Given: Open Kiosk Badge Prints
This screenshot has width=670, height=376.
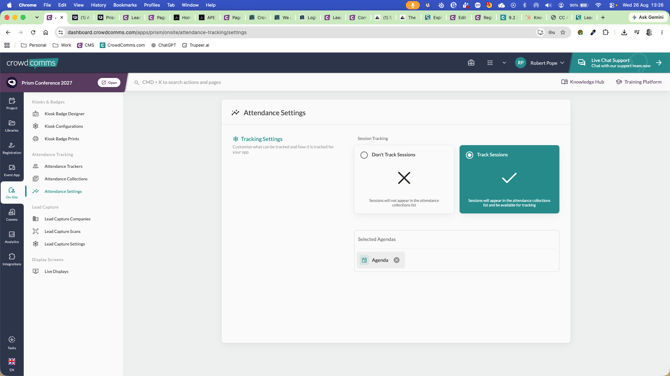Looking at the screenshot, I should (x=62, y=138).
